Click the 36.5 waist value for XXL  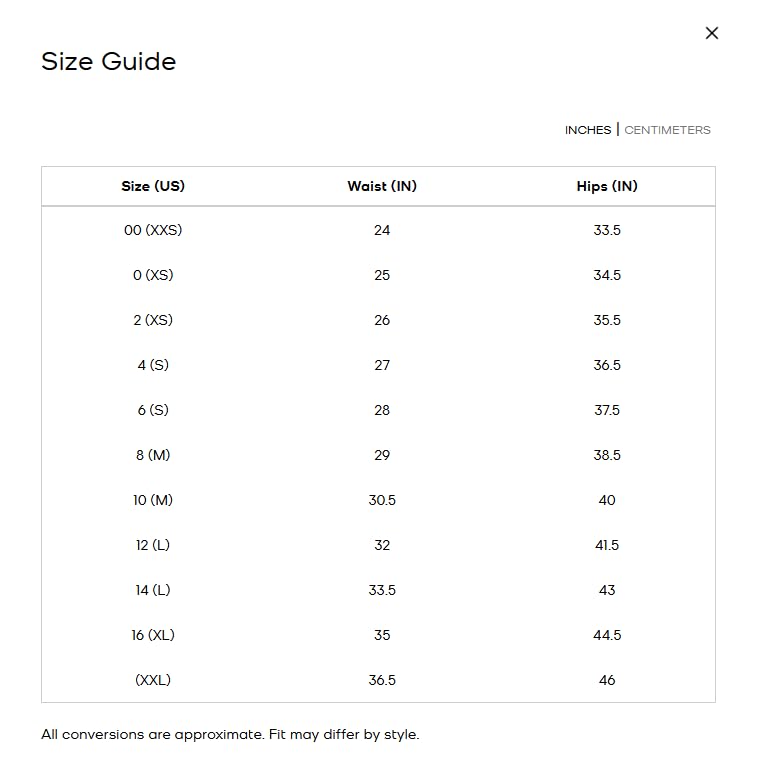(382, 680)
